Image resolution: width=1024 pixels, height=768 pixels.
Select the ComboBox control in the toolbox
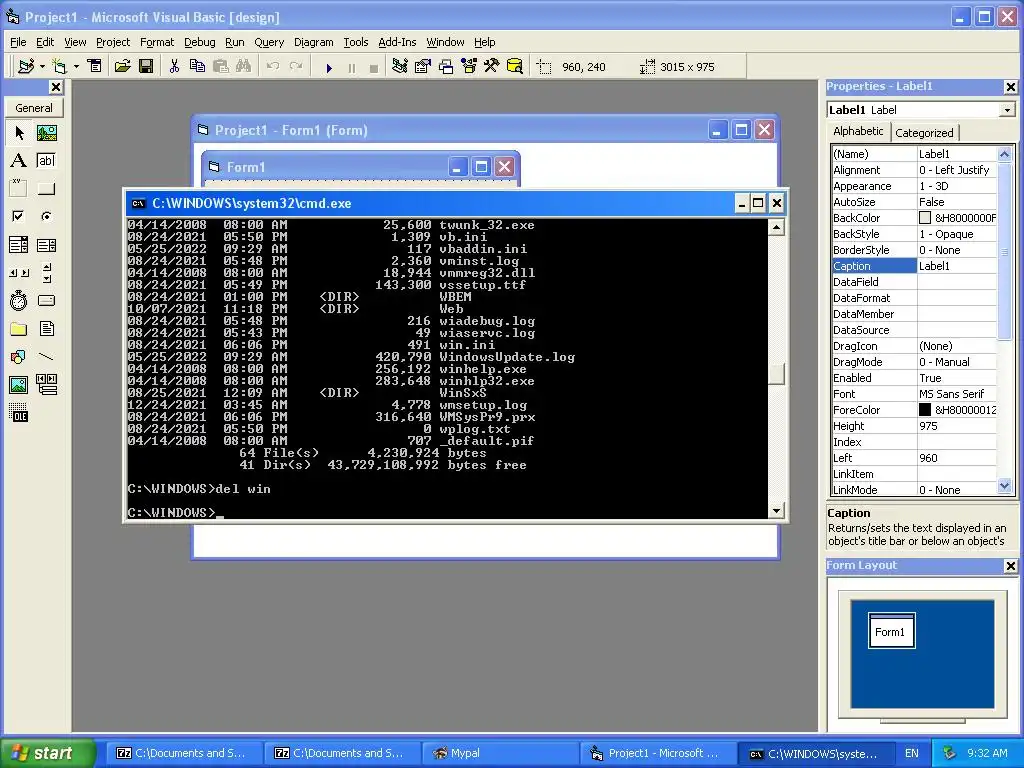(x=19, y=245)
